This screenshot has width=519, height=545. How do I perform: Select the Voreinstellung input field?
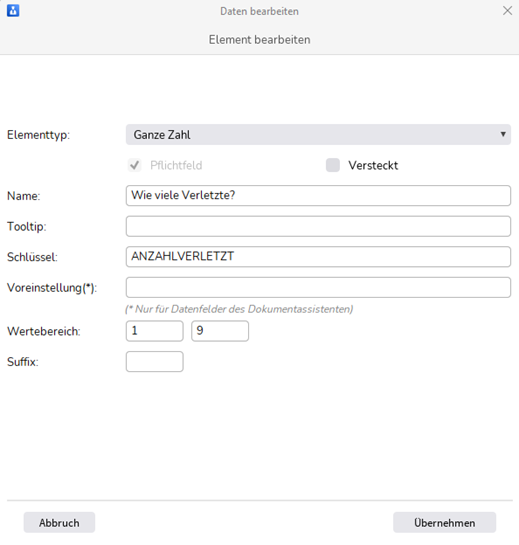tap(318, 287)
